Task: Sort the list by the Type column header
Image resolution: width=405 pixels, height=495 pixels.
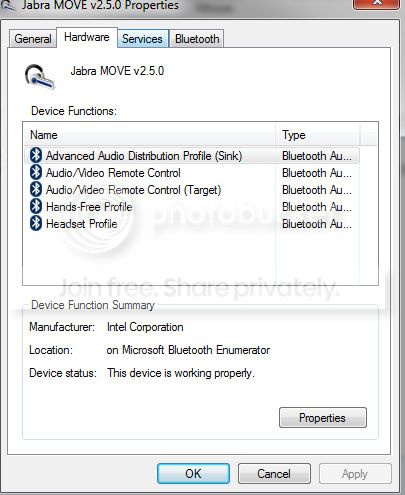Action: (x=318, y=135)
